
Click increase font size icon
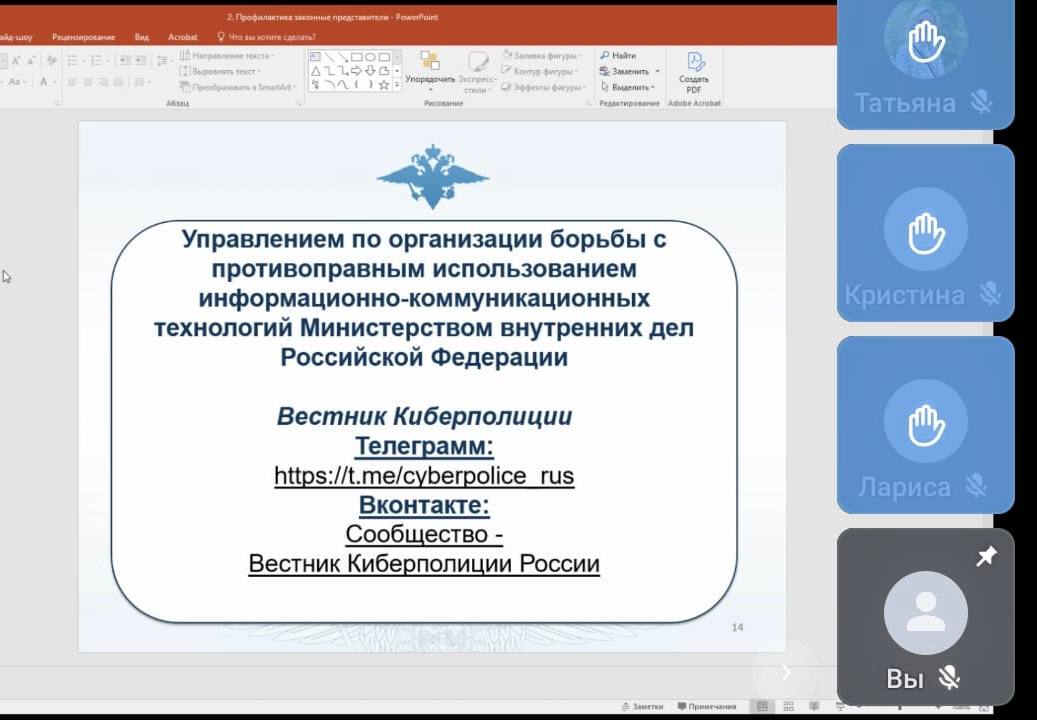point(16,60)
